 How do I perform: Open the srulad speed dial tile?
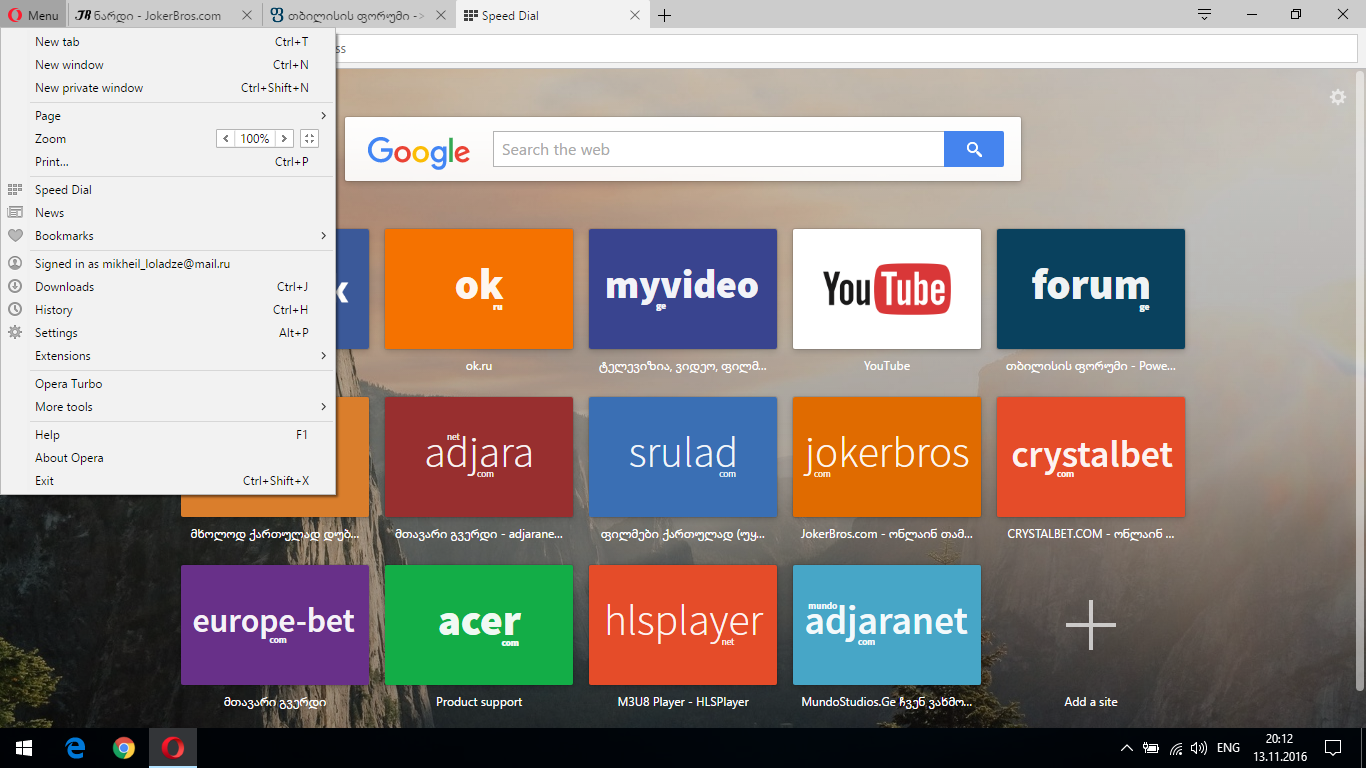point(683,457)
